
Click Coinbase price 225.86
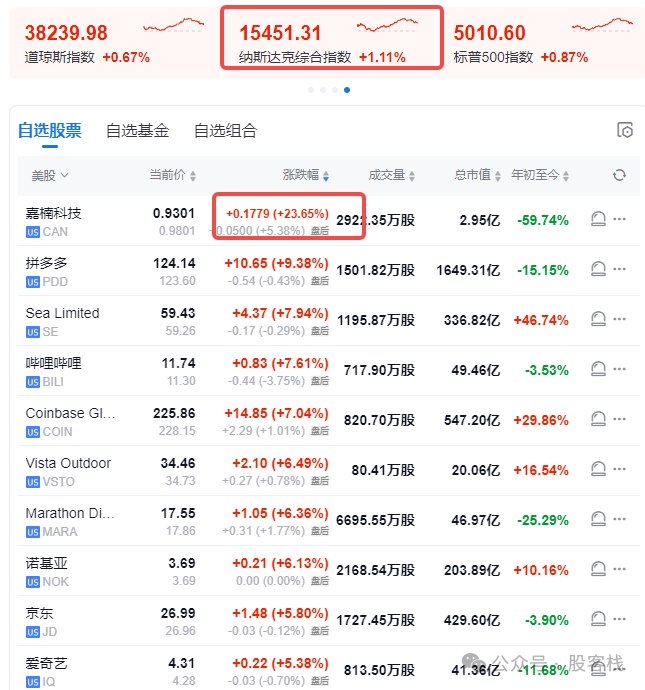pyautogui.click(x=174, y=413)
